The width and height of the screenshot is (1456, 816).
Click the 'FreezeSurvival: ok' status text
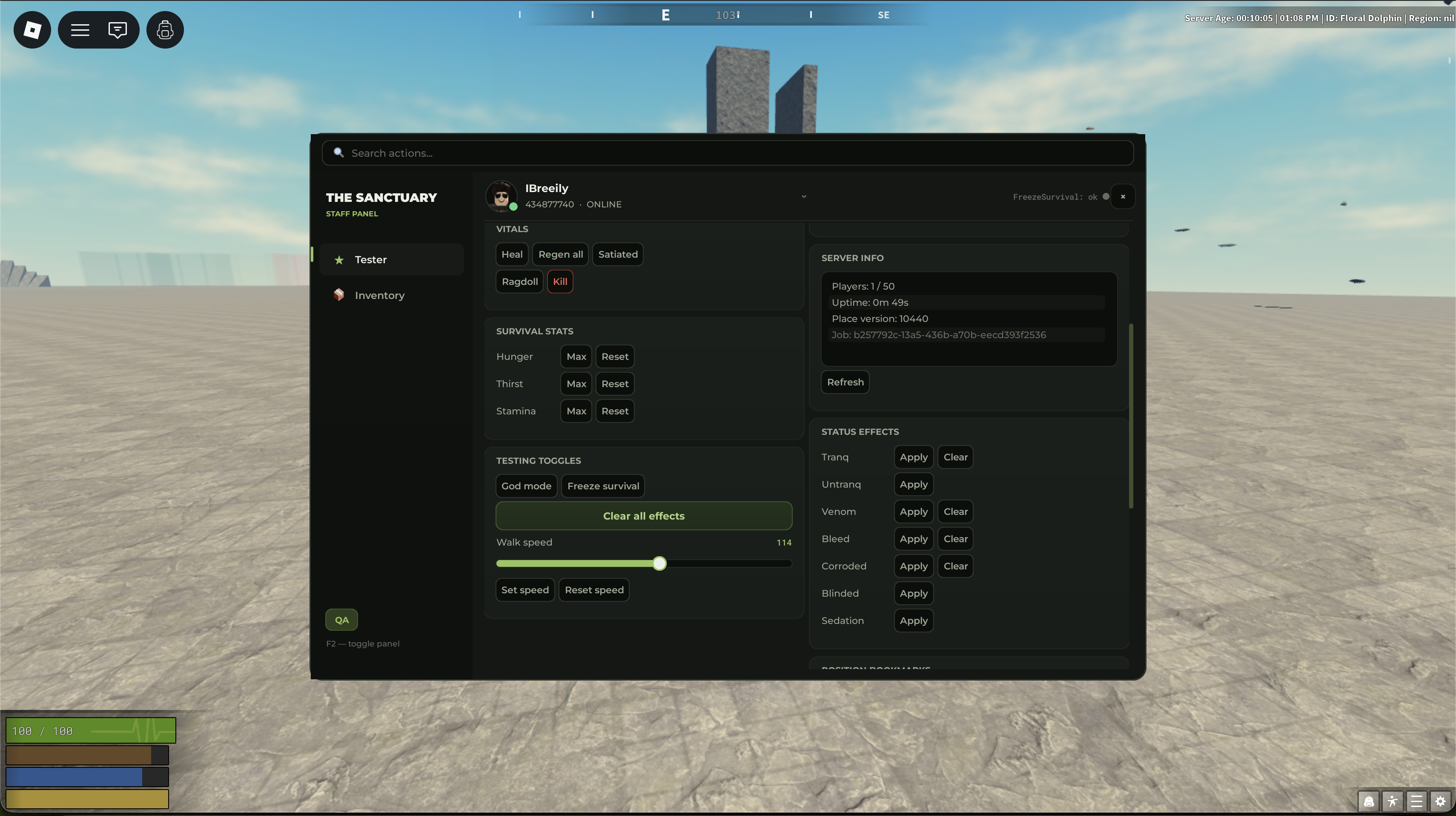[x=1055, y=197]
